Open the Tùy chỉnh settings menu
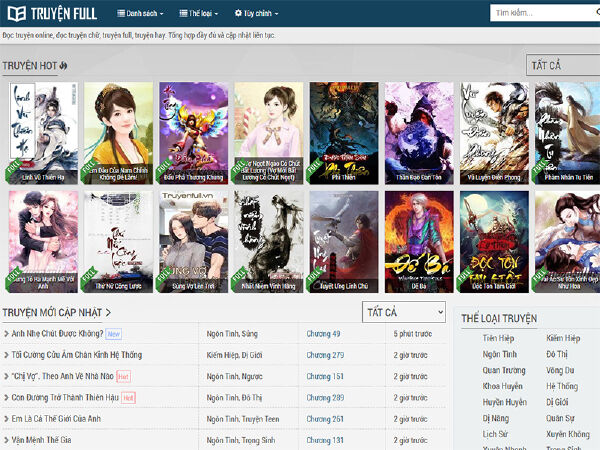Viewport: 600px width, 450px height. coord(256,13)
